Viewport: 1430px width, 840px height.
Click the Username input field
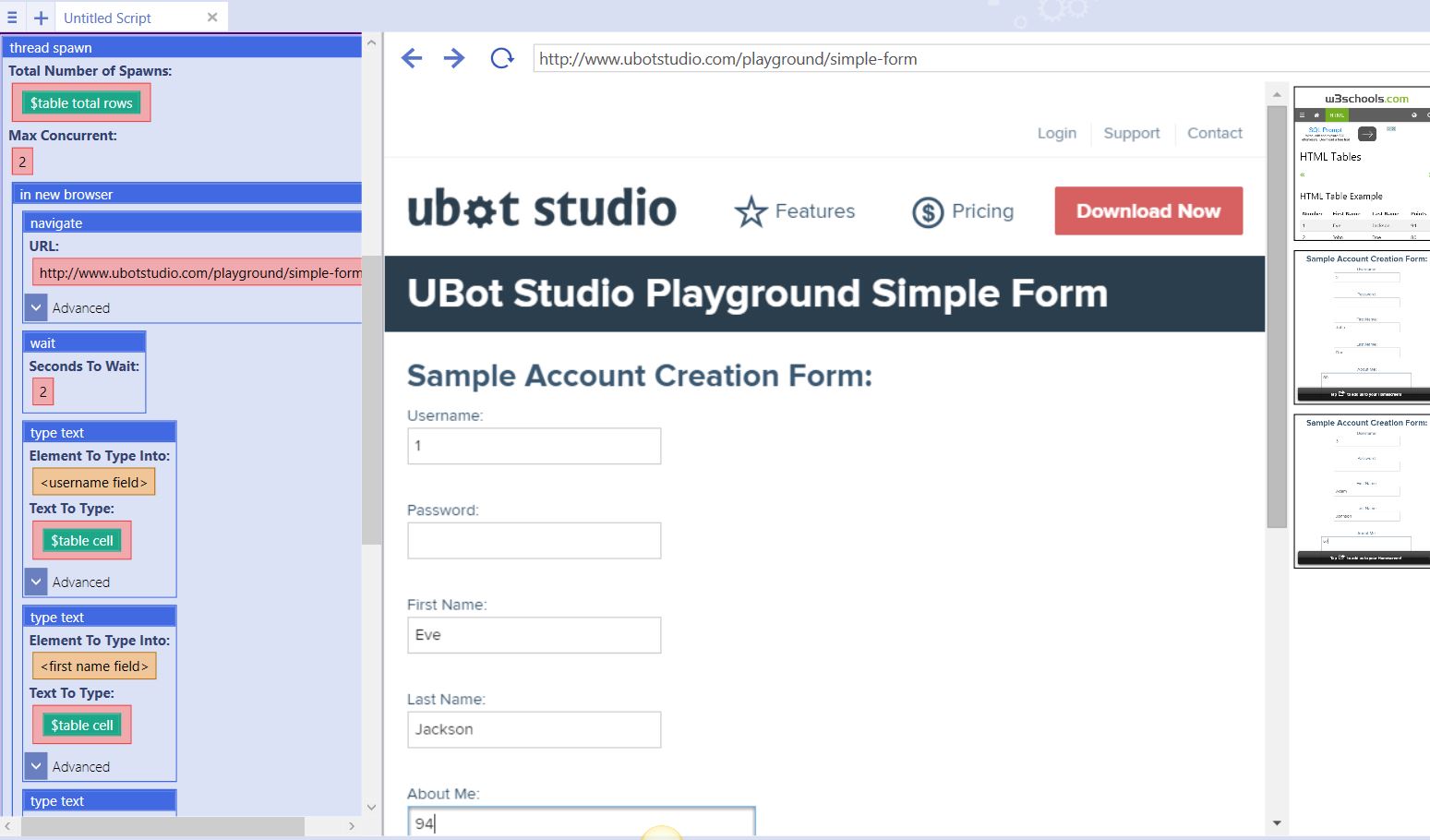click(x=534, y=446)
